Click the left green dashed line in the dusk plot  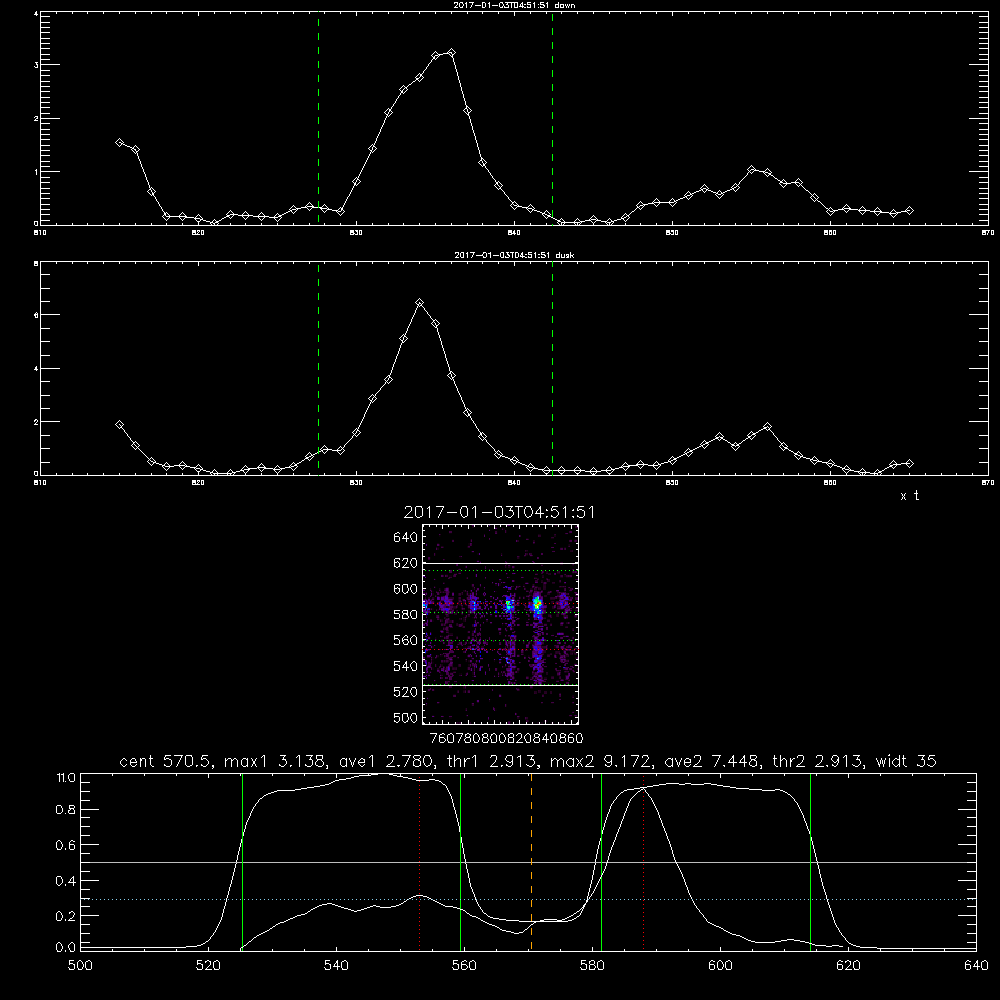[318, 368]
